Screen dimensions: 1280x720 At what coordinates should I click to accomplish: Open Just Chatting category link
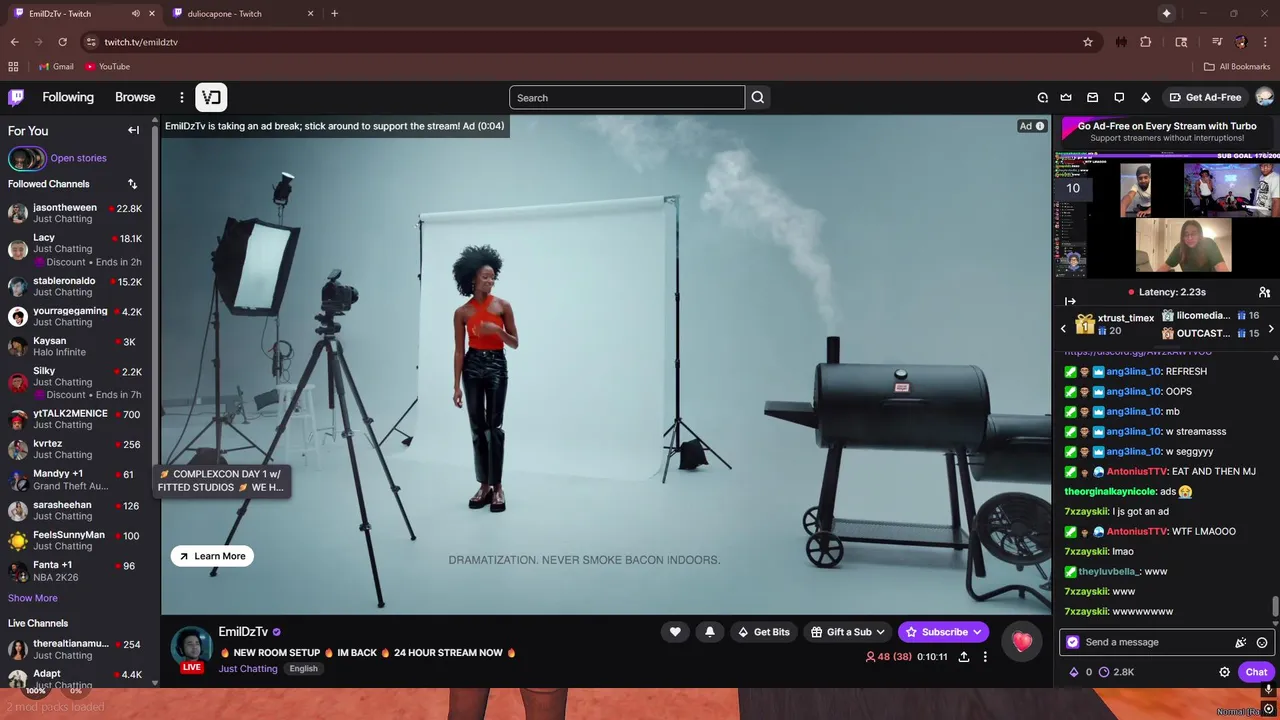pyautogui.click(x=248, y=668)
